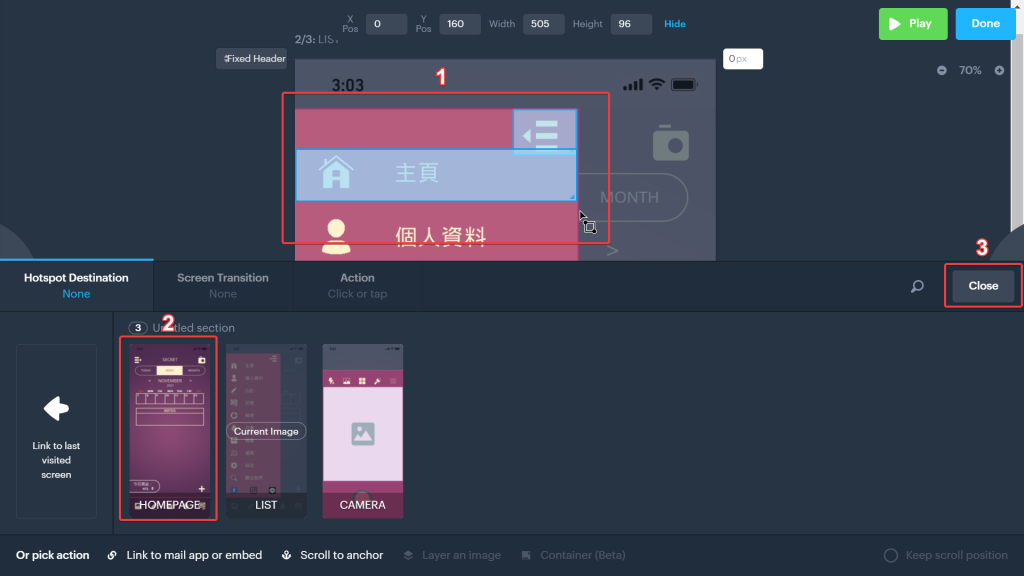This screenshot has height=576, width=1024.
Task: Click the Untitled section header
Action: coord(193,328)
